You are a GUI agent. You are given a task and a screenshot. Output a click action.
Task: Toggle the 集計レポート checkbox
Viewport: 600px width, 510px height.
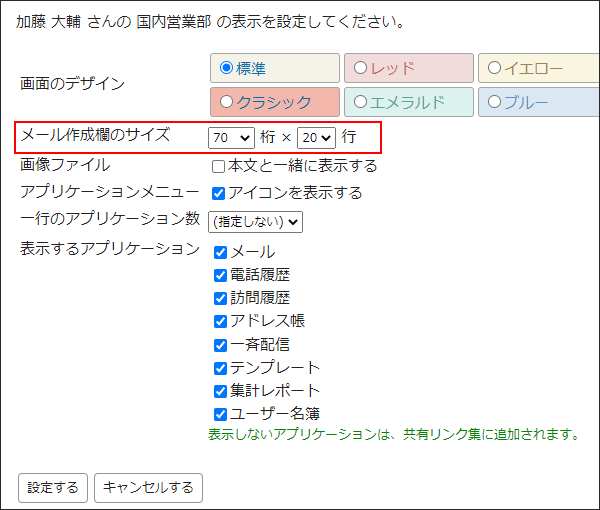click(x=220, y=391)
